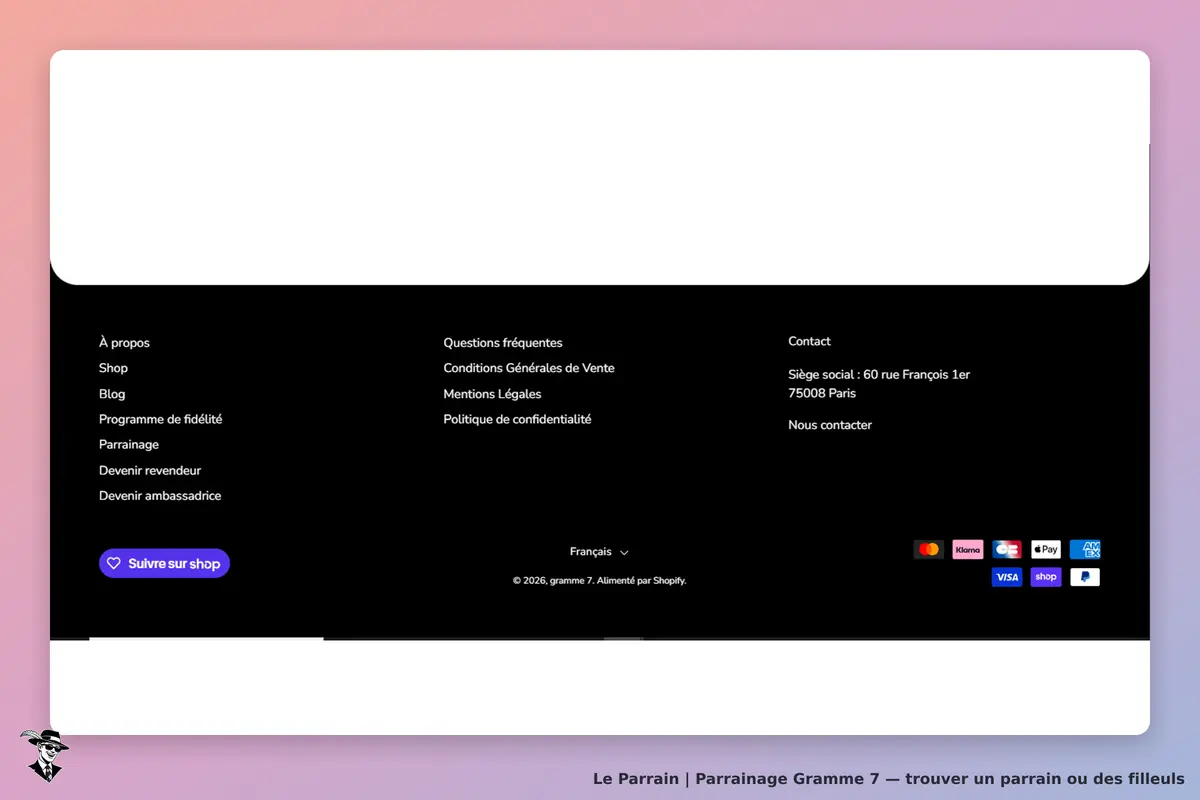Open Questions fréquentes link
Viewport: 1200px width, 800px height.
(503, 343)
